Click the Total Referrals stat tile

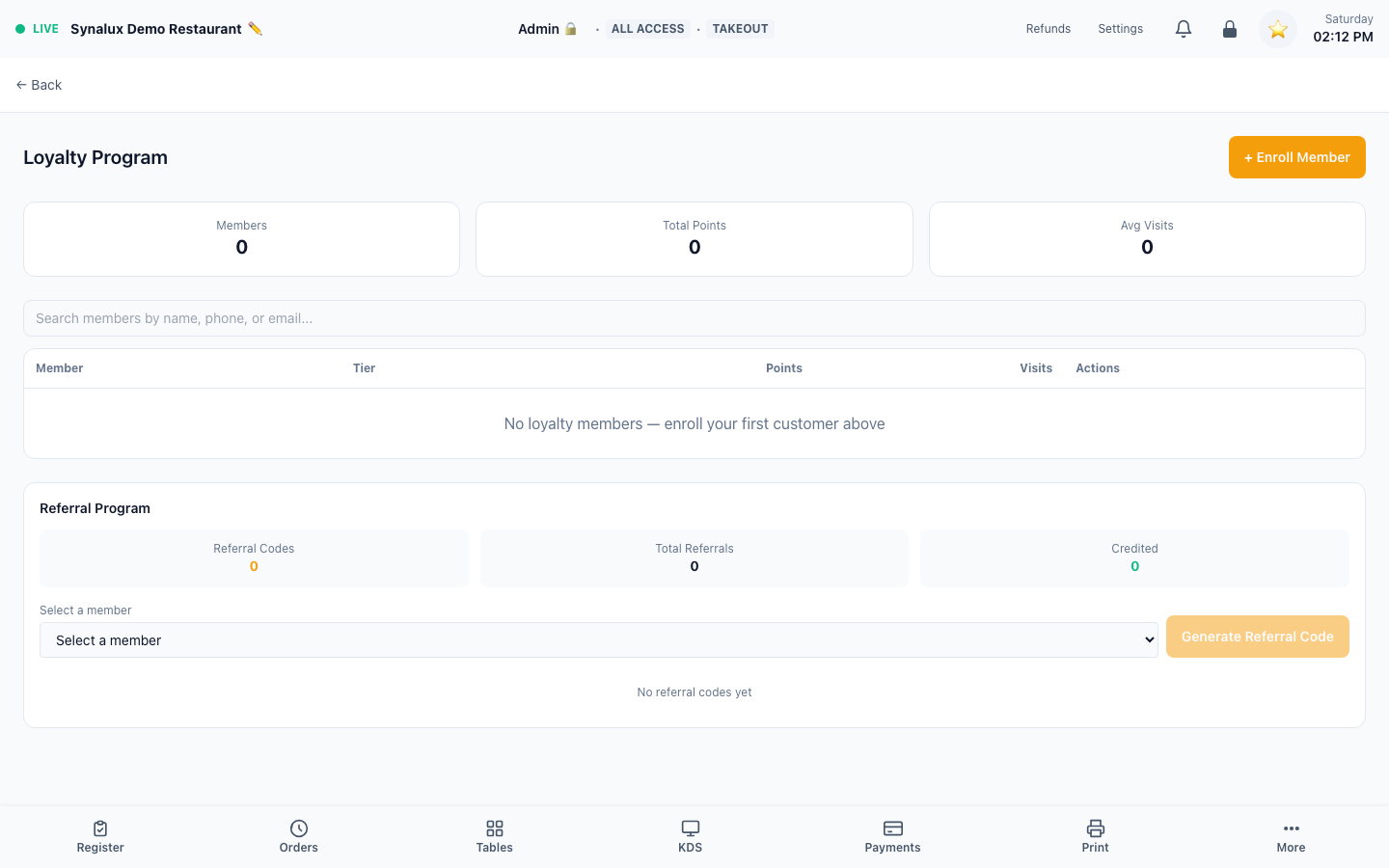pyautogui.click(x=694, y=557)
